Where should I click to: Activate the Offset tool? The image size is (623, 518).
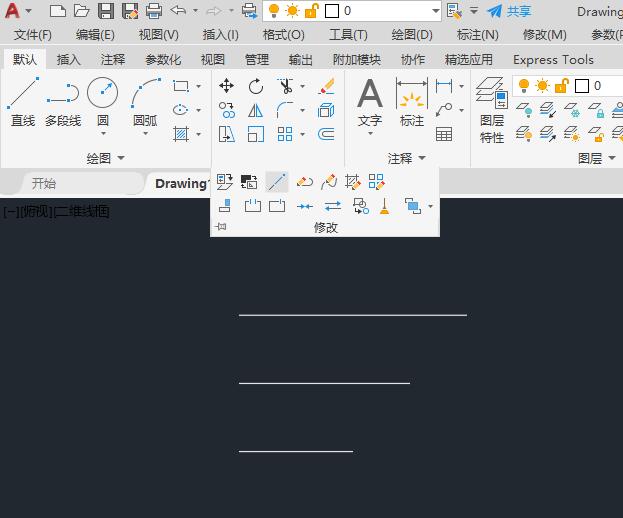[326, 134]
